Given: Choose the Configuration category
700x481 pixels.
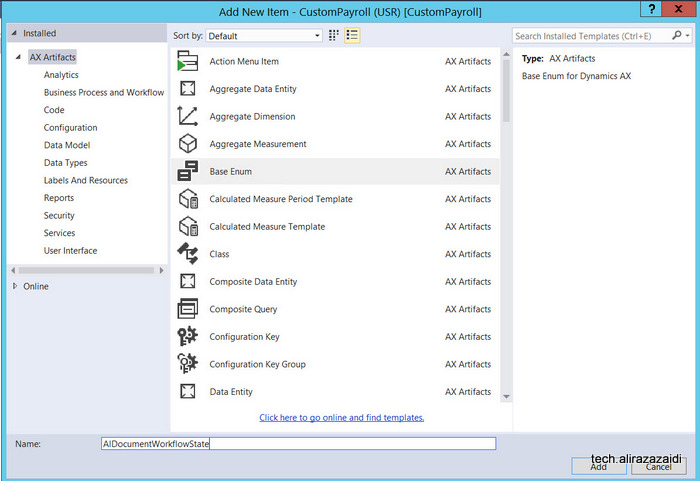Looking at the screenshot, I should [71, 127].
